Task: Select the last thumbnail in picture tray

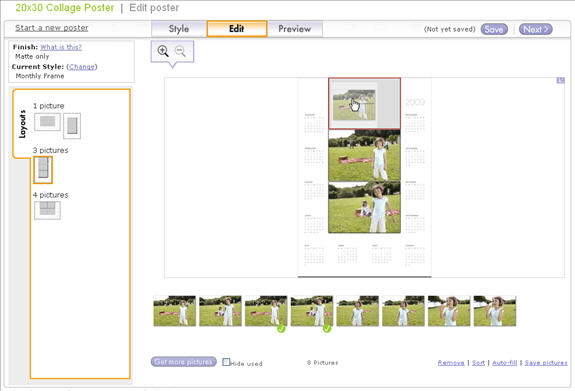Action: pos(495,311)
